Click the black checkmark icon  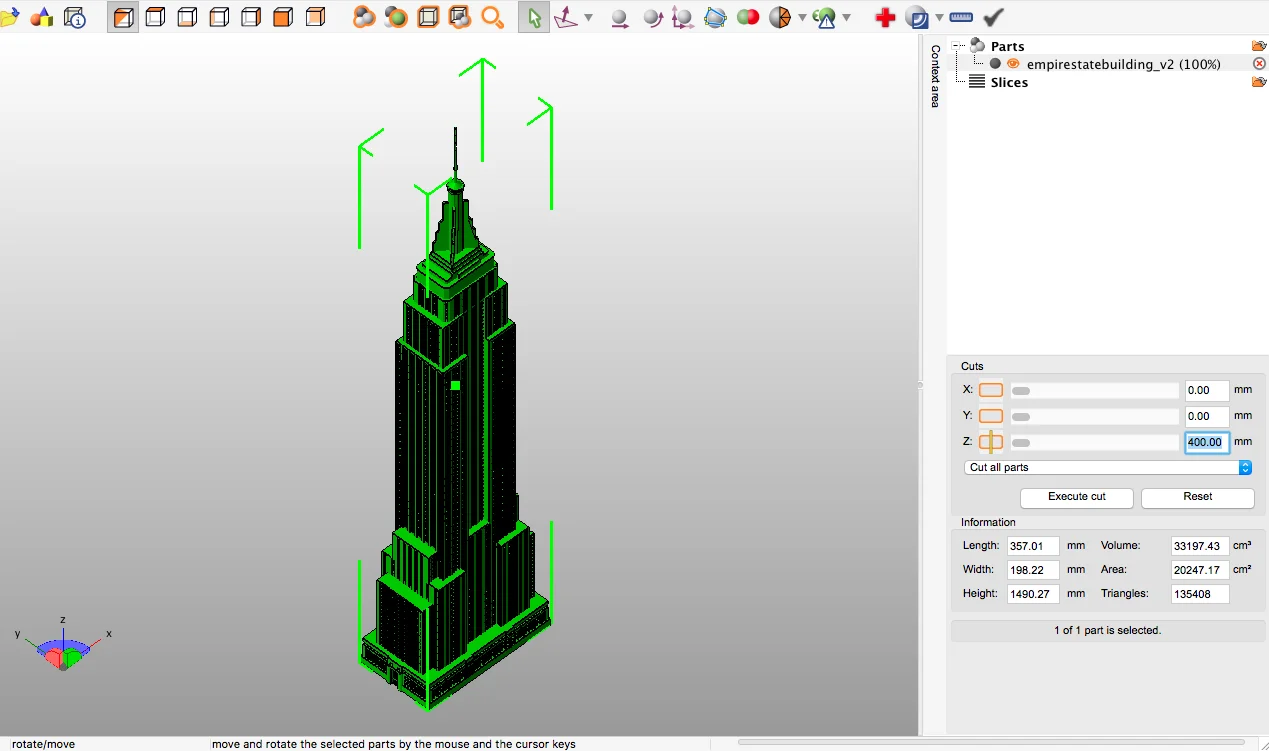click(x=993, y=17)
